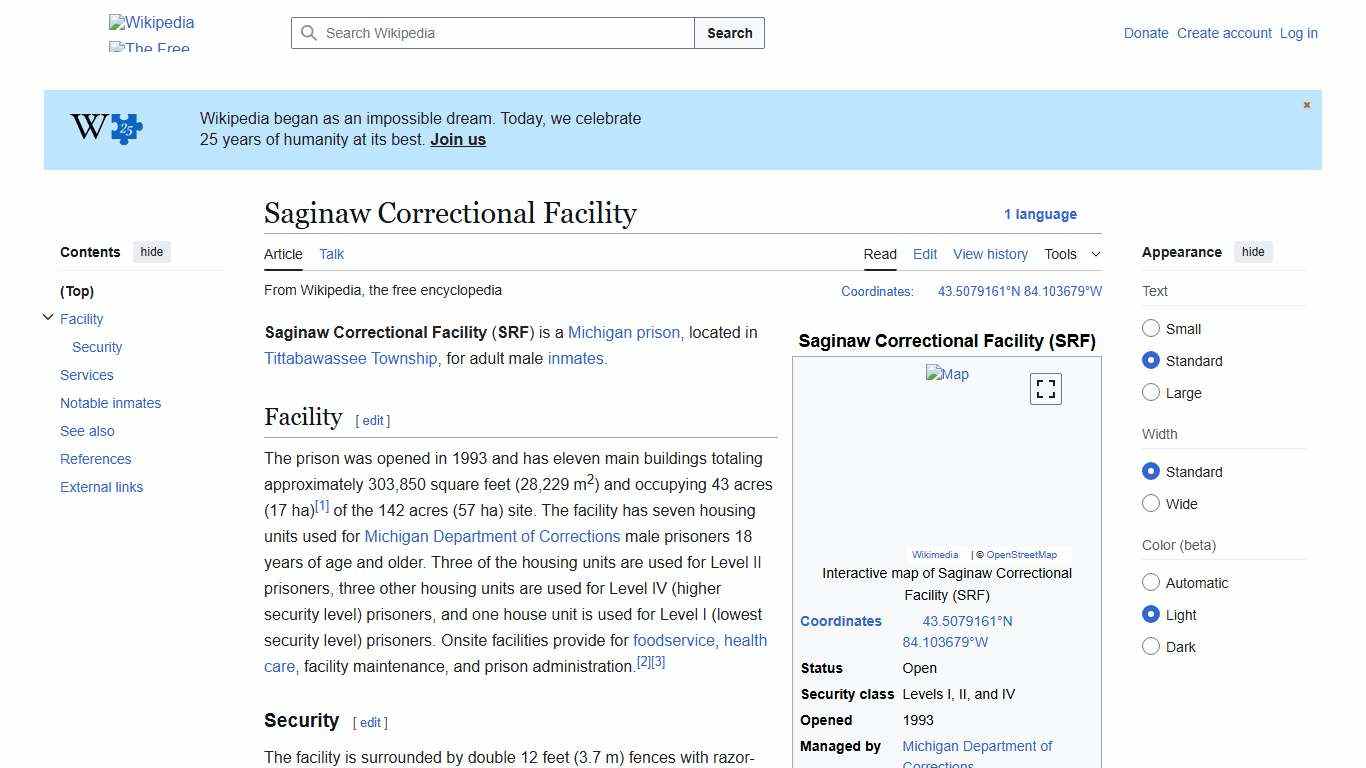Click the Wikimedia attribution on the map

(x=934, y=554)
